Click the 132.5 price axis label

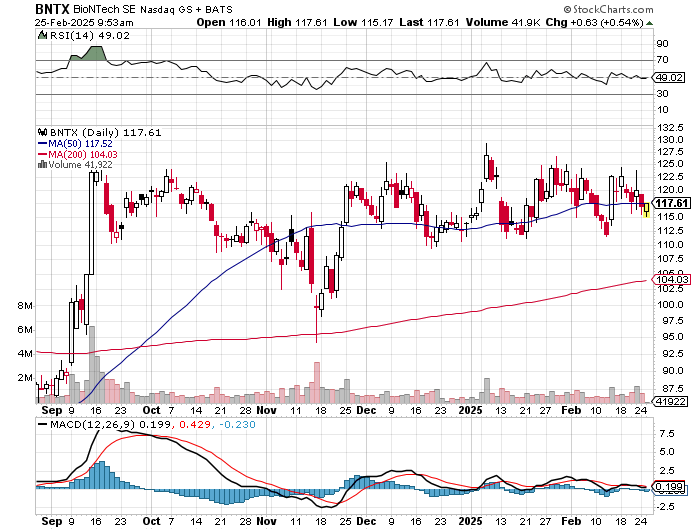tap(670, 128)
